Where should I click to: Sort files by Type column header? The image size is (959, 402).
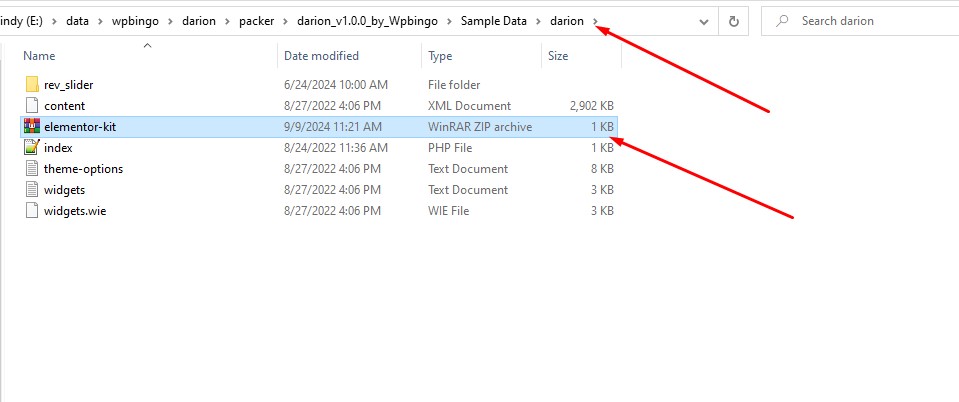441,56
